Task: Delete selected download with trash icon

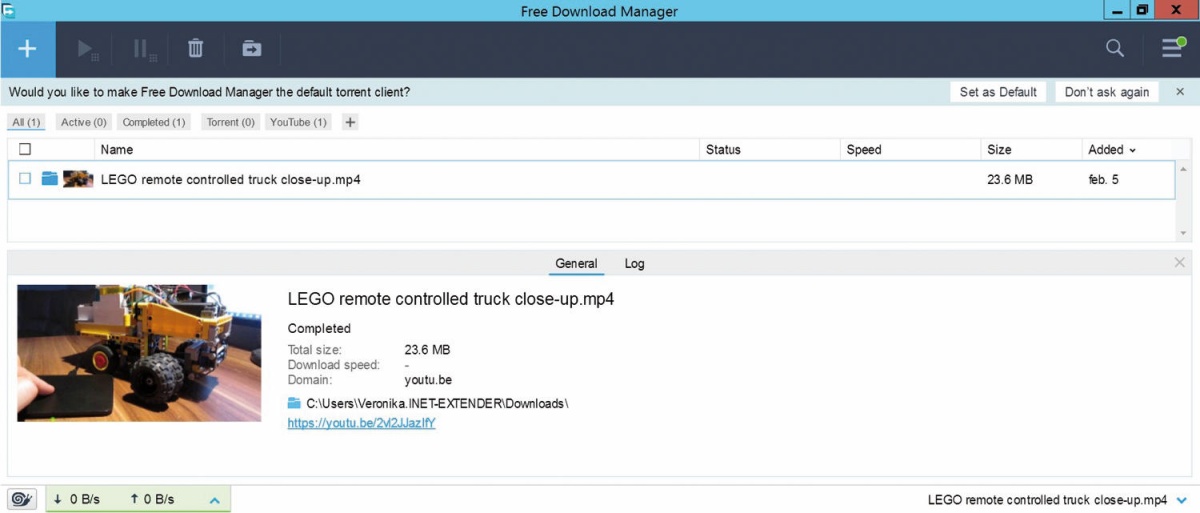Action: point(196,48)
